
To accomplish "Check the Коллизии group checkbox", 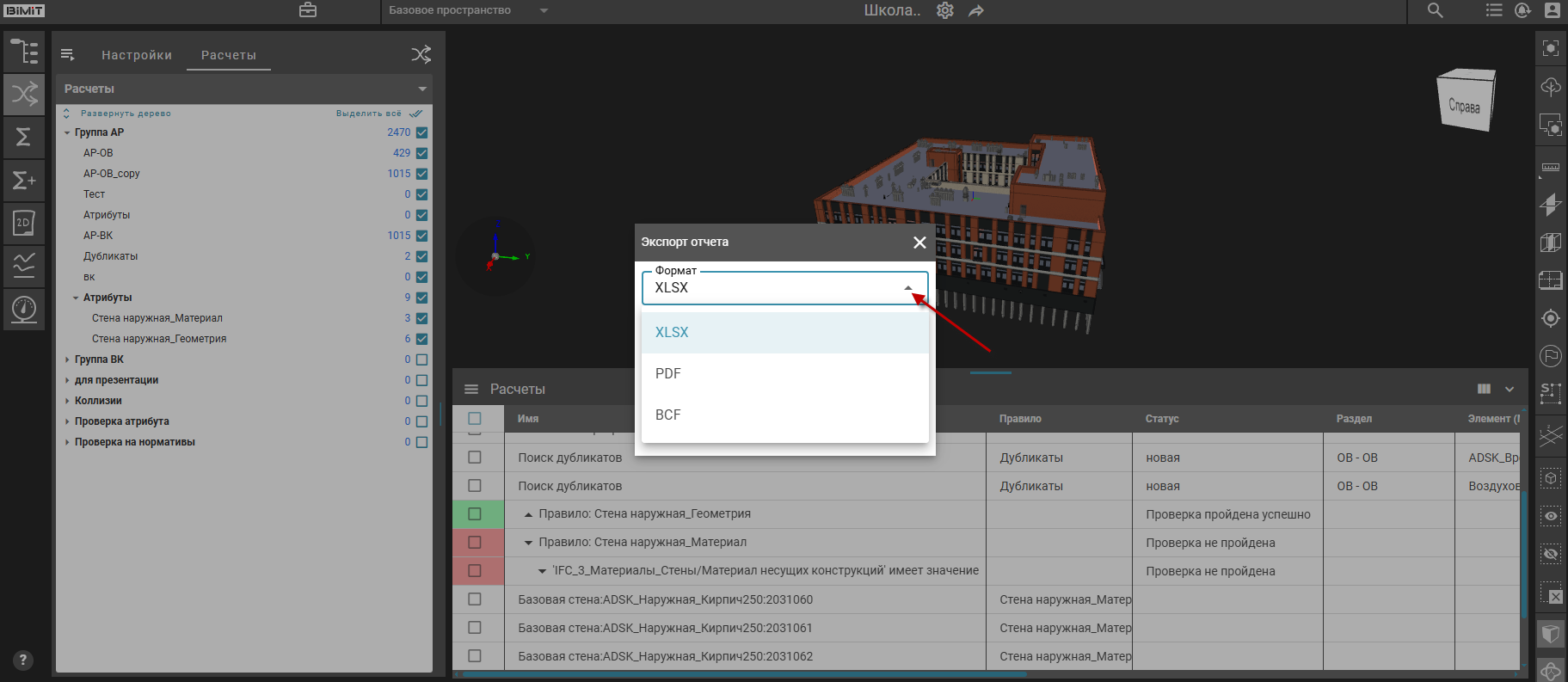I will pos(421,401).
